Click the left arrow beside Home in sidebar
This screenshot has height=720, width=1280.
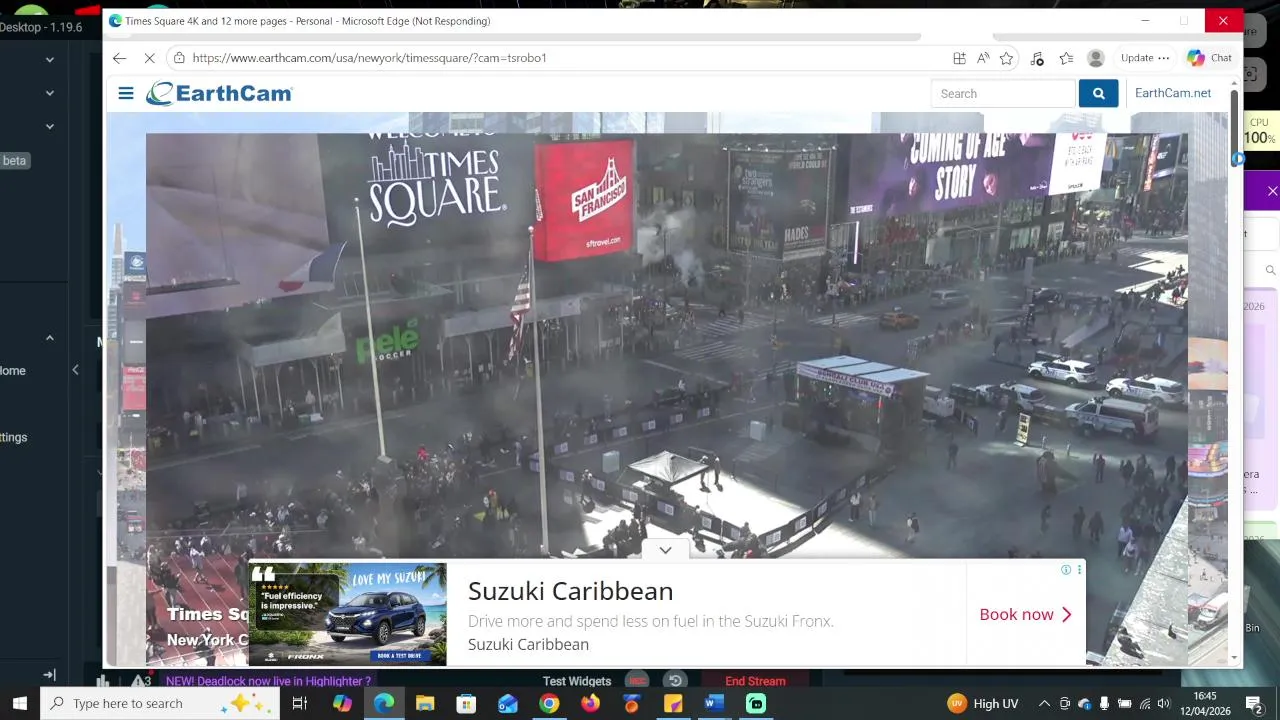[75, 370]
